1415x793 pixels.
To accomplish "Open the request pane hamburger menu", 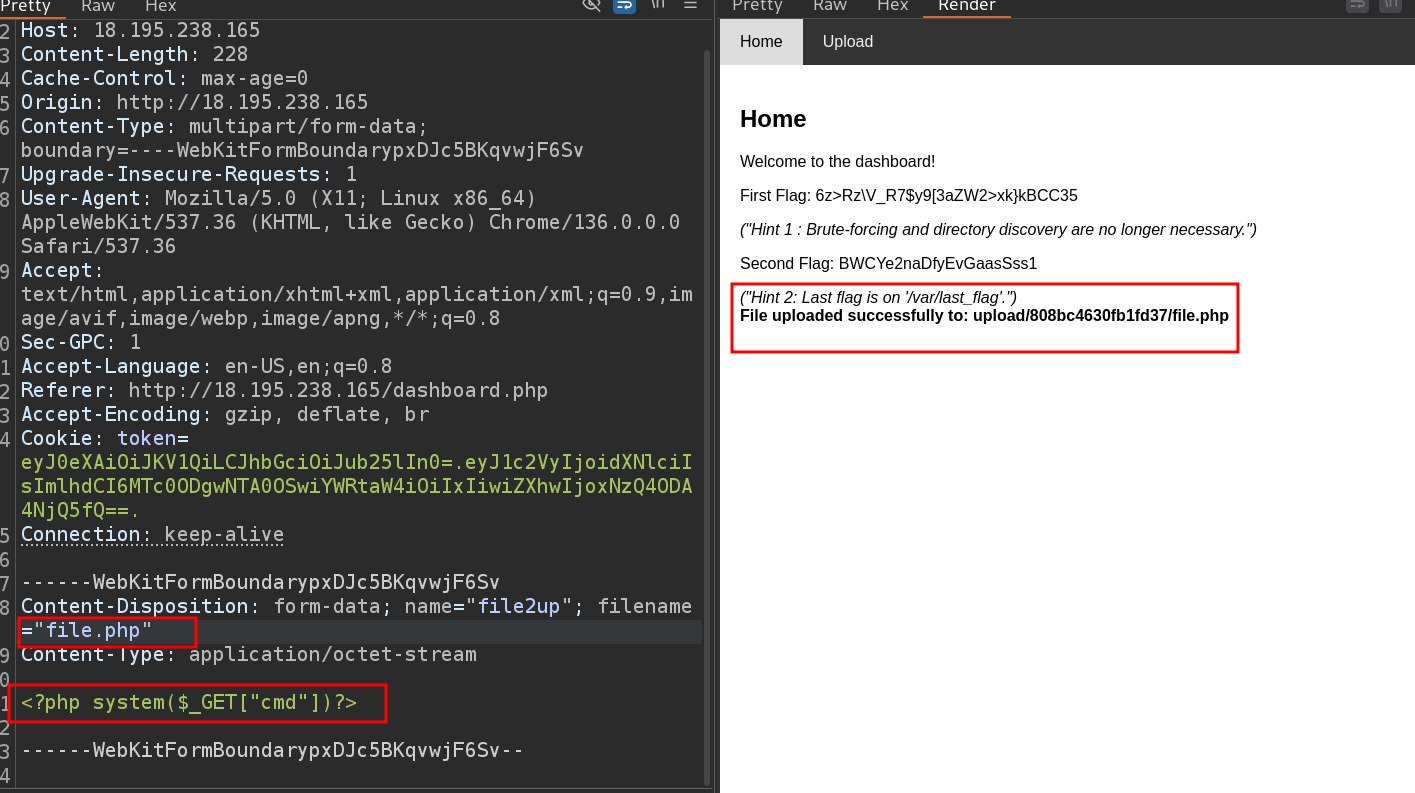I will (690, 4).
